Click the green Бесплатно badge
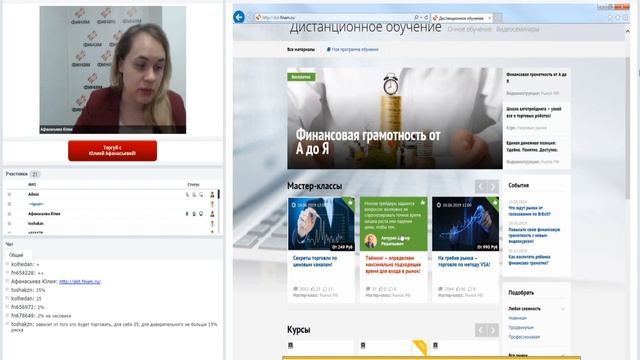The width and height of the screenshot is (640, 360). (x=301, y=77)
